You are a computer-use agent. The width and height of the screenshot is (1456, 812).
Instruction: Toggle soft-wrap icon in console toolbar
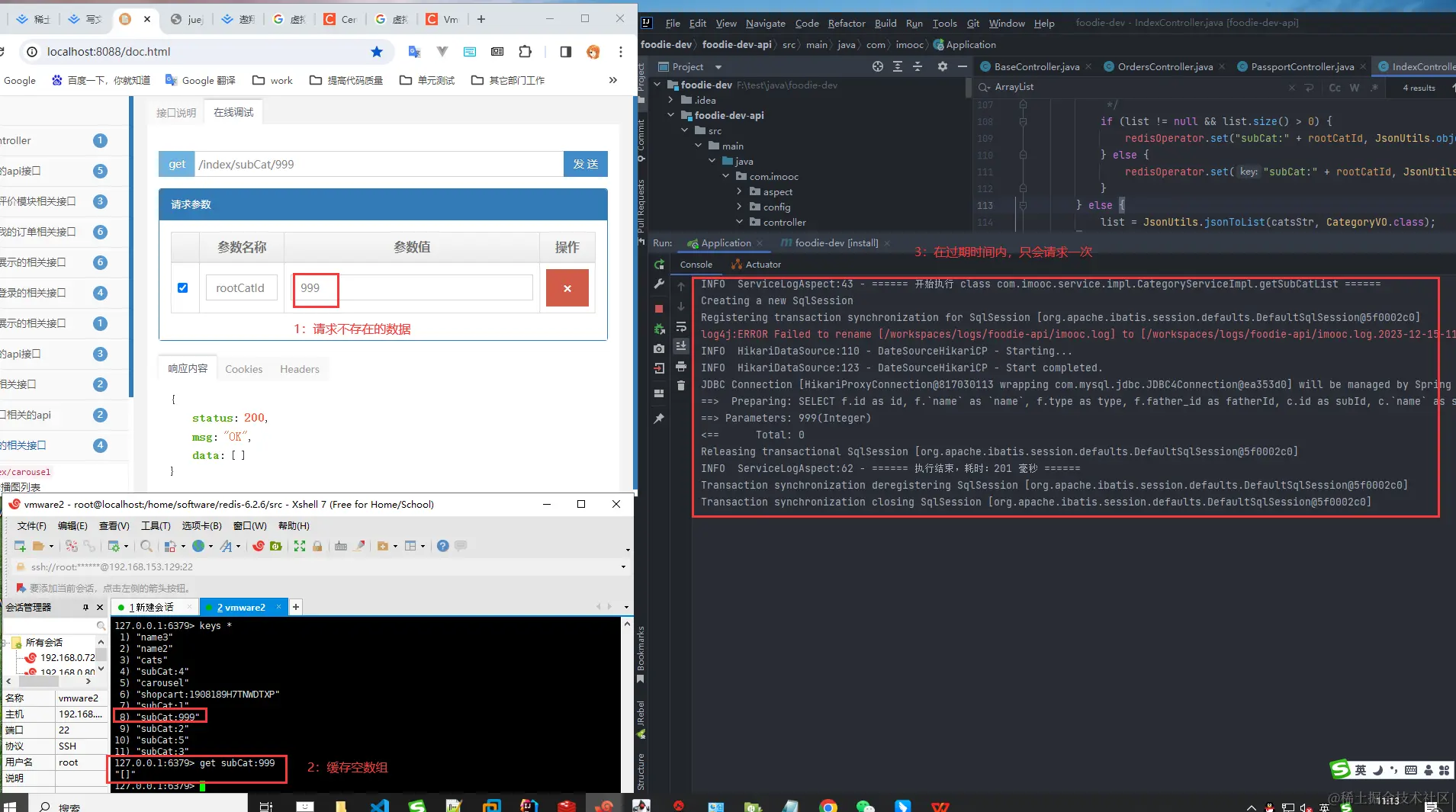(x=681, y=327)
